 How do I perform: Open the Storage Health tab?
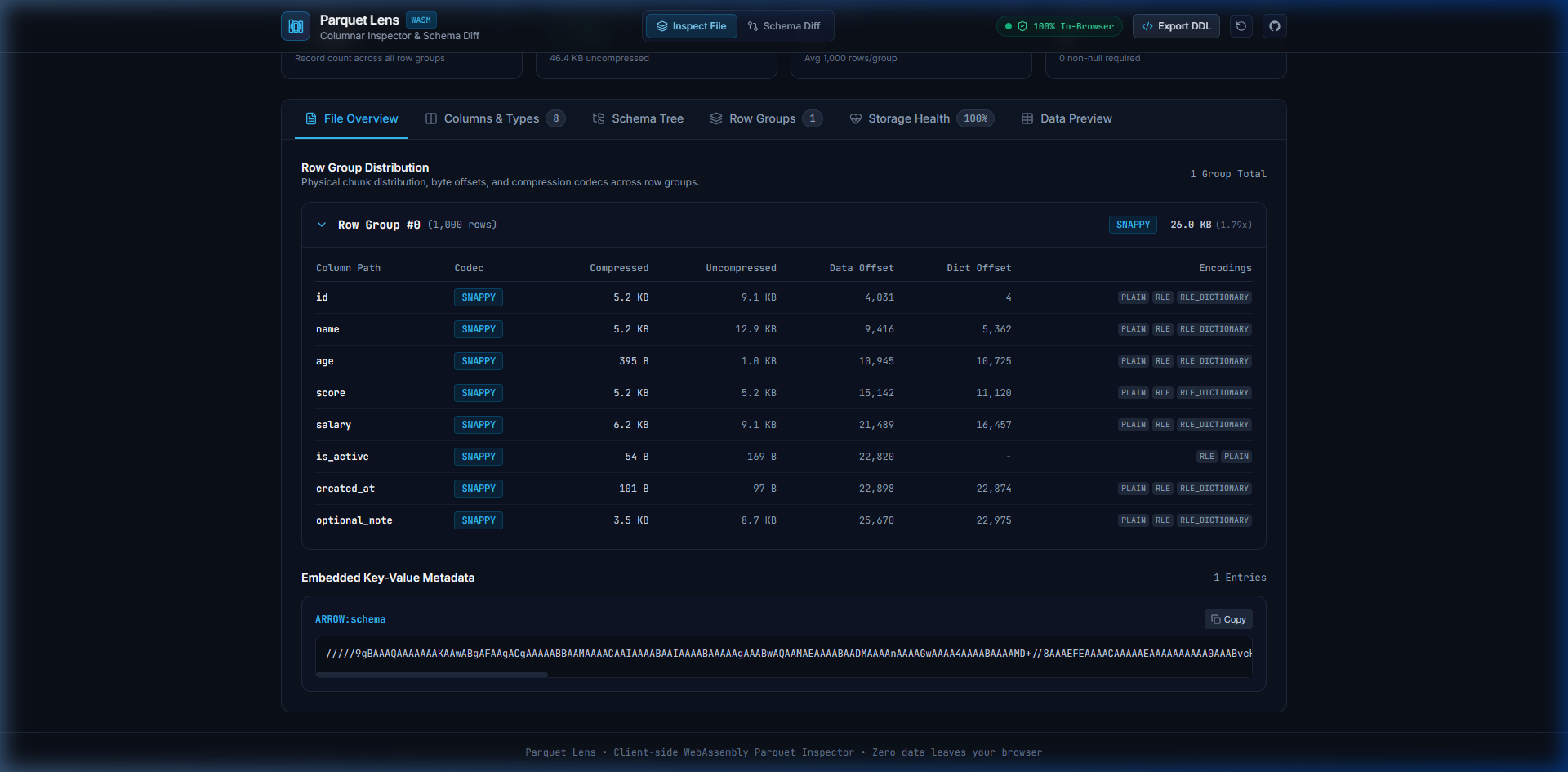point(921,118)
